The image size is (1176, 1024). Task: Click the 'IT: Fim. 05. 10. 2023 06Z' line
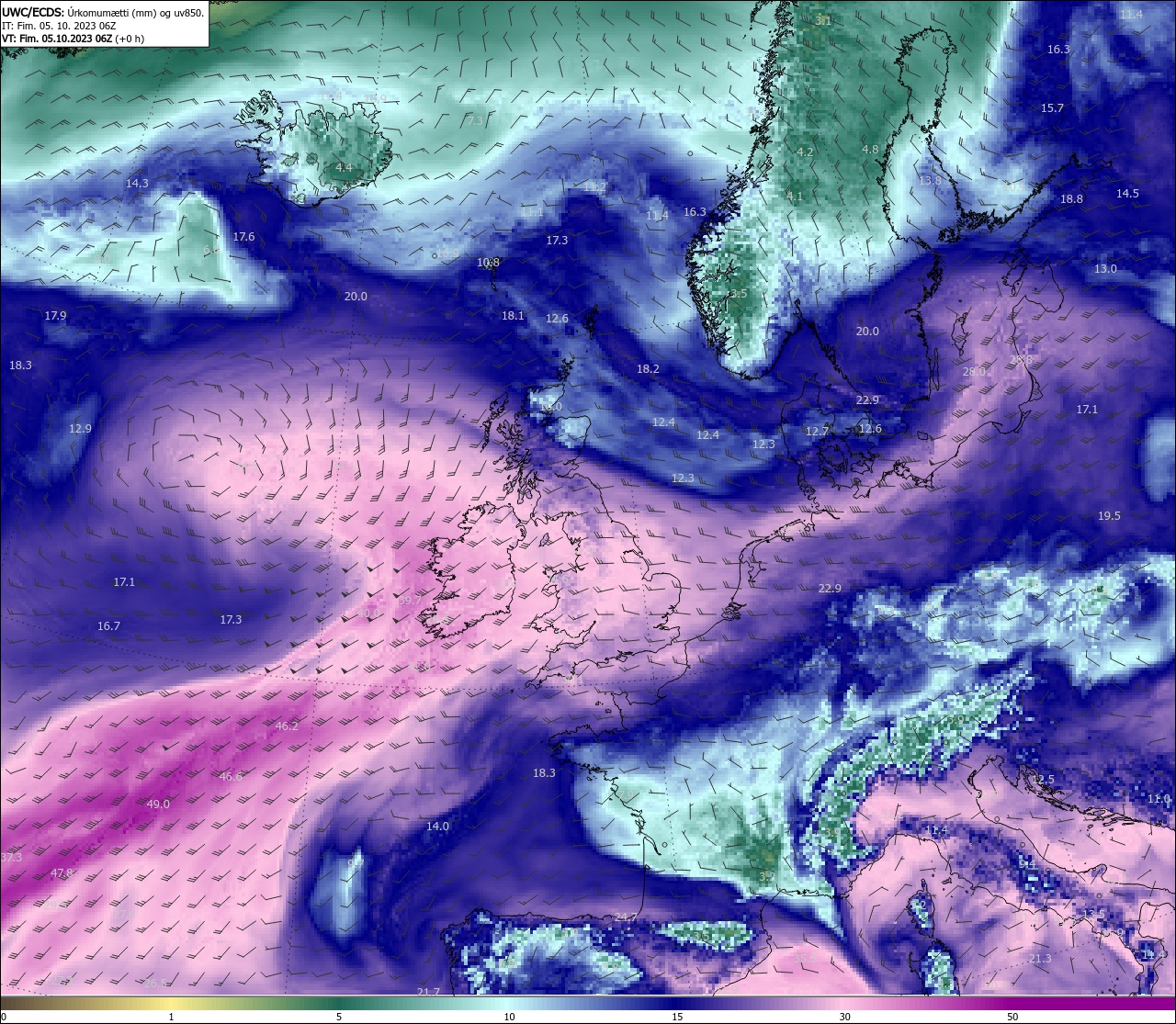59,26
